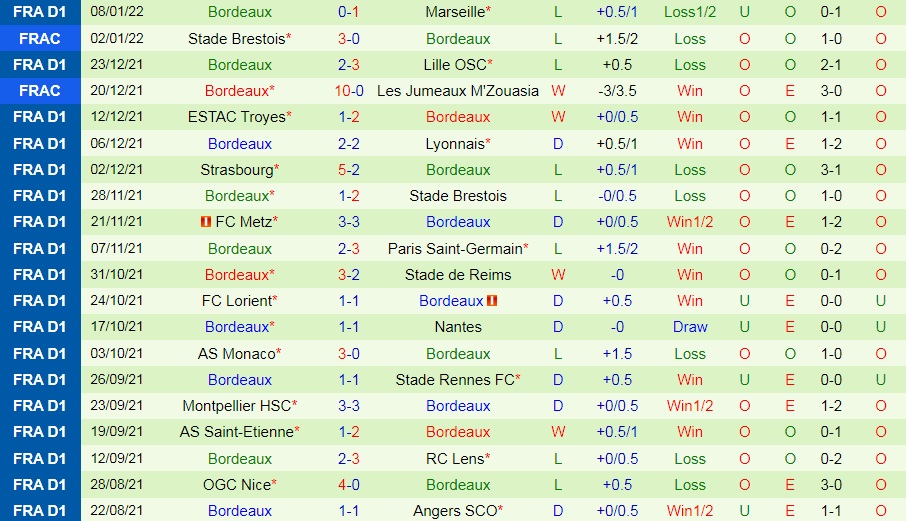Click the 5-2 score in the Strasbourg match
The height and width of the screenshot is (521, 906).
(x=349, y=170)
